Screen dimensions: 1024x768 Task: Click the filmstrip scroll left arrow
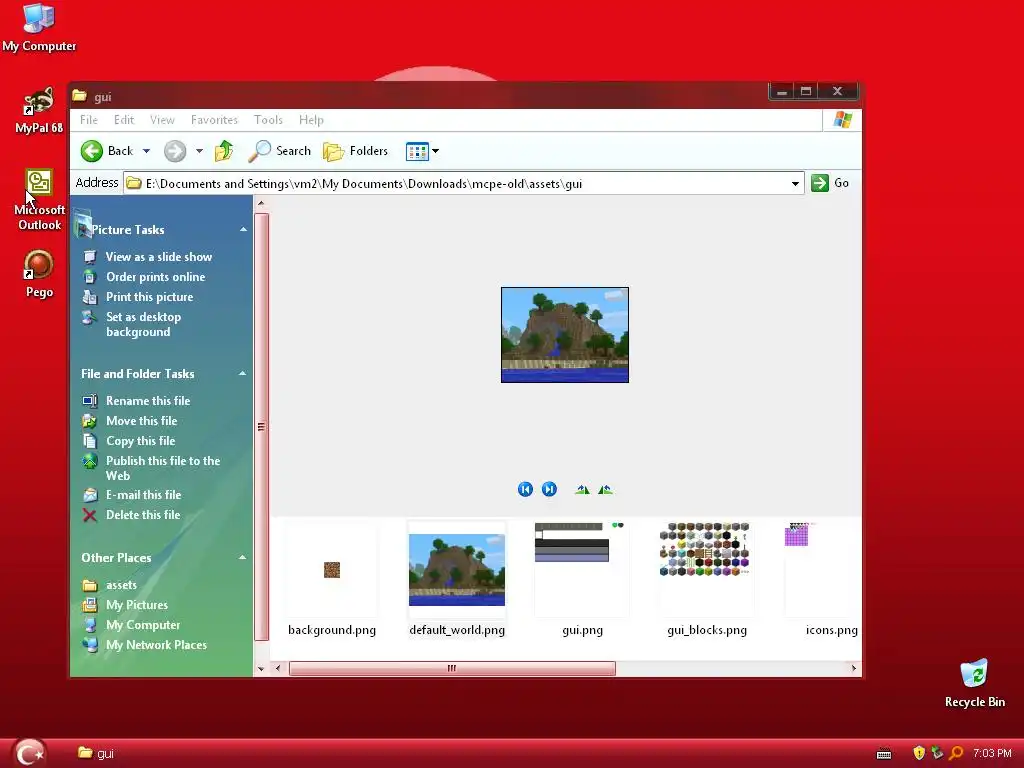(x=278, y=668)
